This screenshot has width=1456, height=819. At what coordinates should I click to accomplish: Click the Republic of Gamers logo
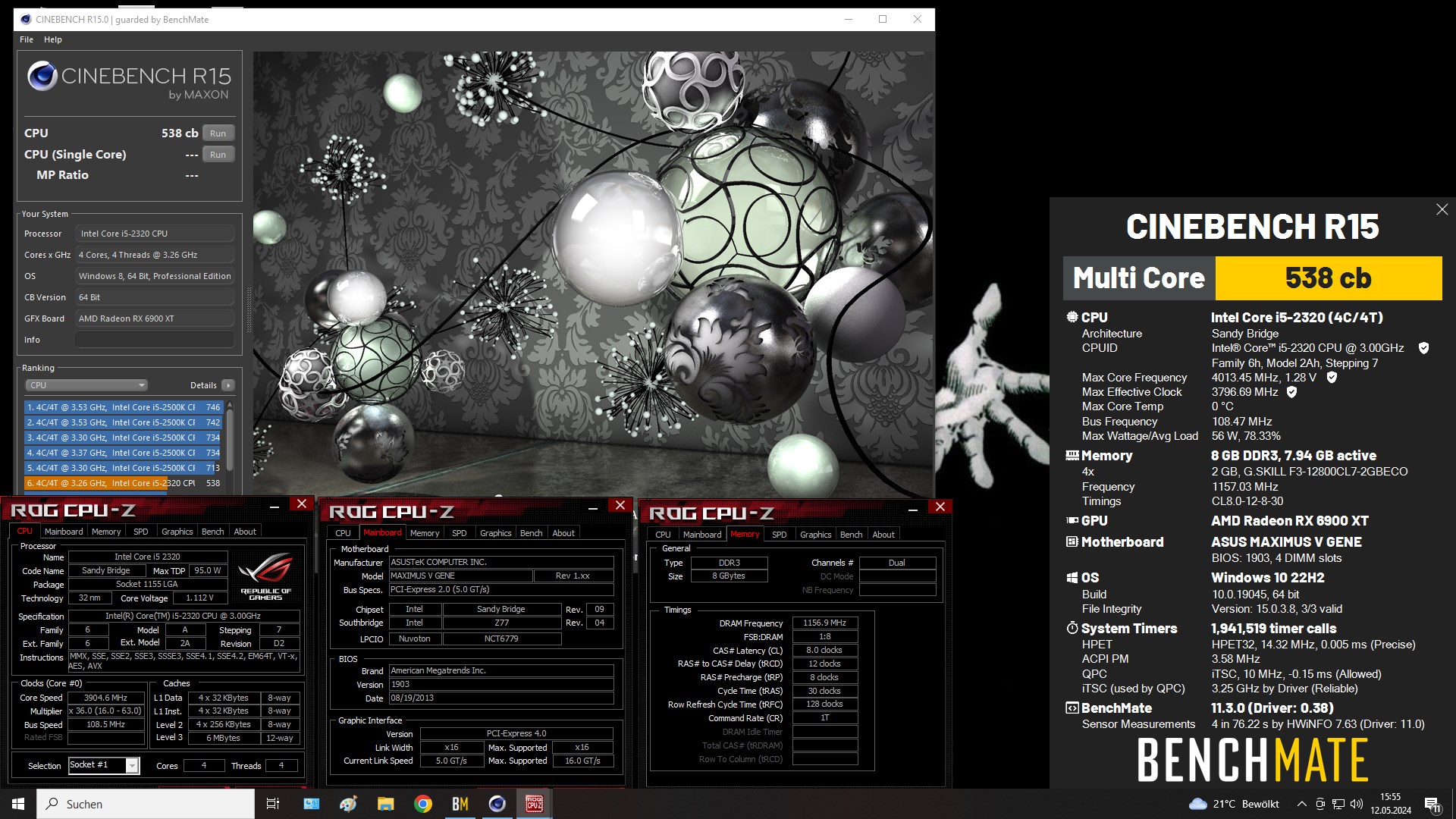(x=265, y=578)
